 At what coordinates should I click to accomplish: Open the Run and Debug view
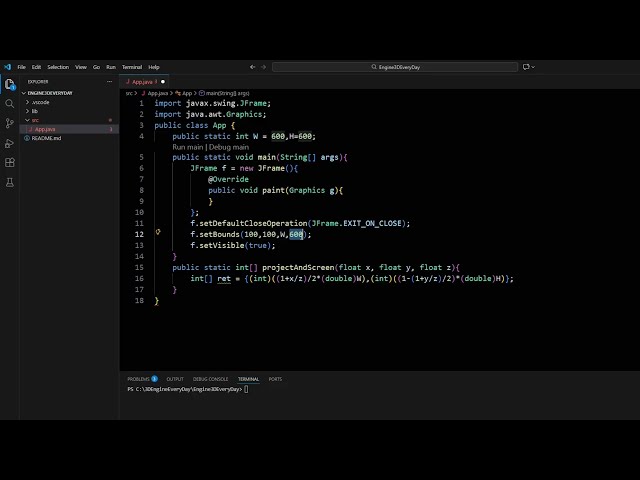(9, 143)
